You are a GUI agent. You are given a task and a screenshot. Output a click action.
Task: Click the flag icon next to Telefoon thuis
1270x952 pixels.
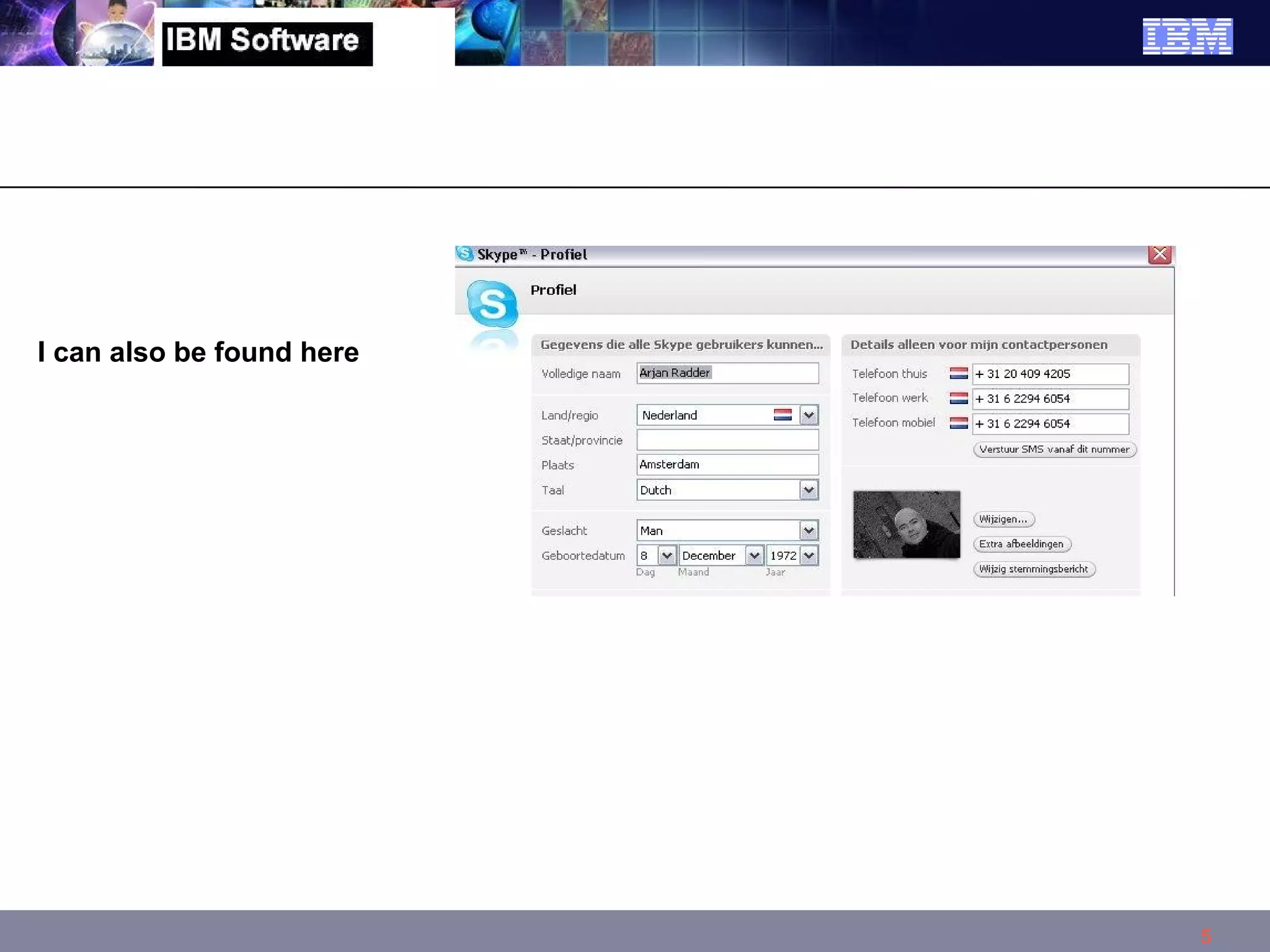click(959, 374)
